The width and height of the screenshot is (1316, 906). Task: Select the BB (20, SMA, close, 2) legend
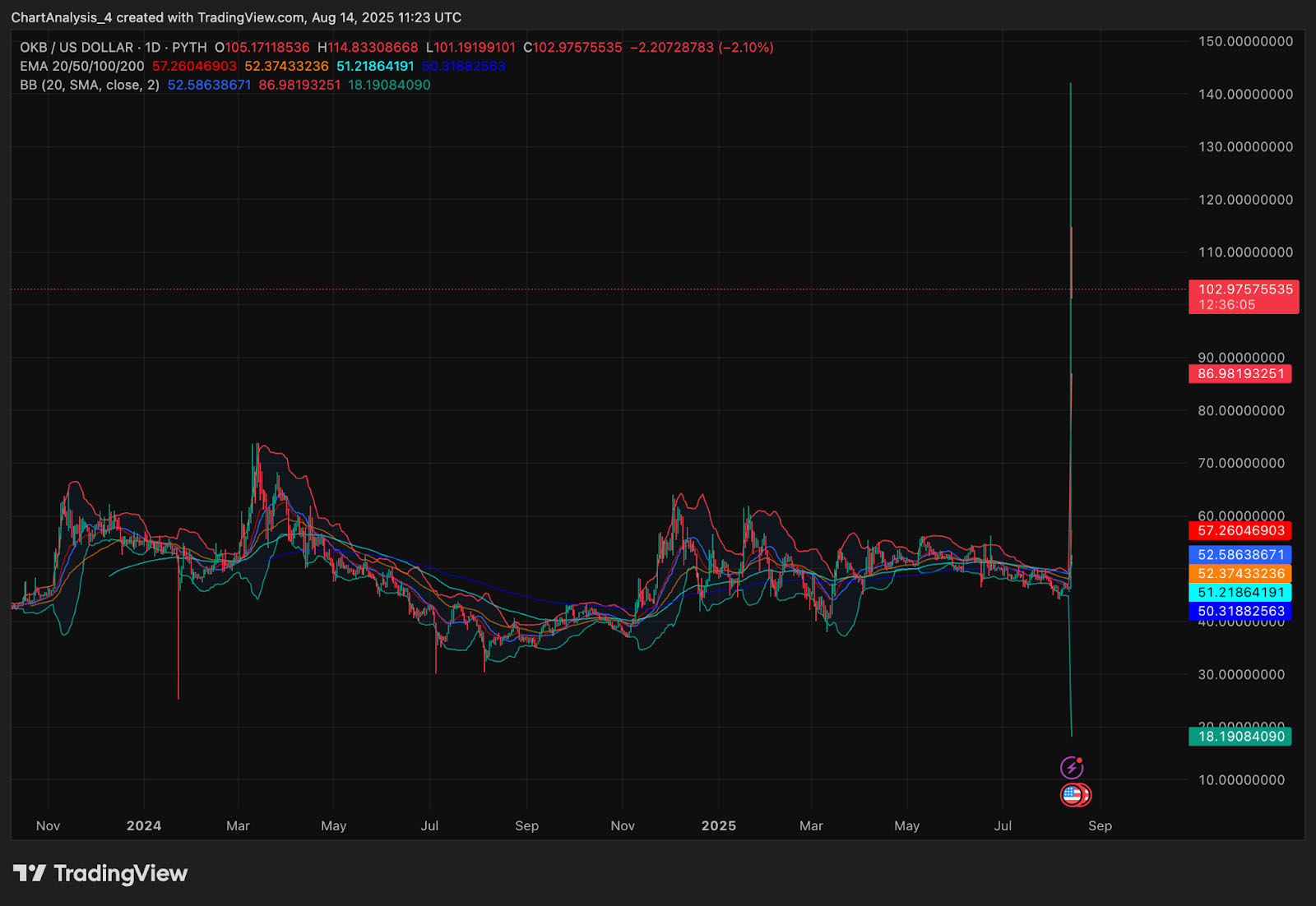(x=90, y=85)
